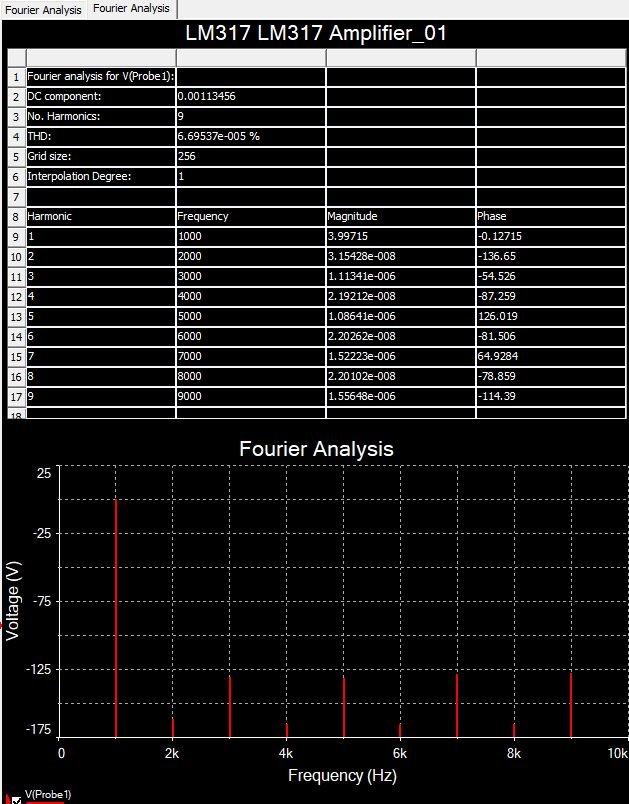629x804 pixels.
Task: Click the Grid size value 256
Action: [x=250, y=156]
